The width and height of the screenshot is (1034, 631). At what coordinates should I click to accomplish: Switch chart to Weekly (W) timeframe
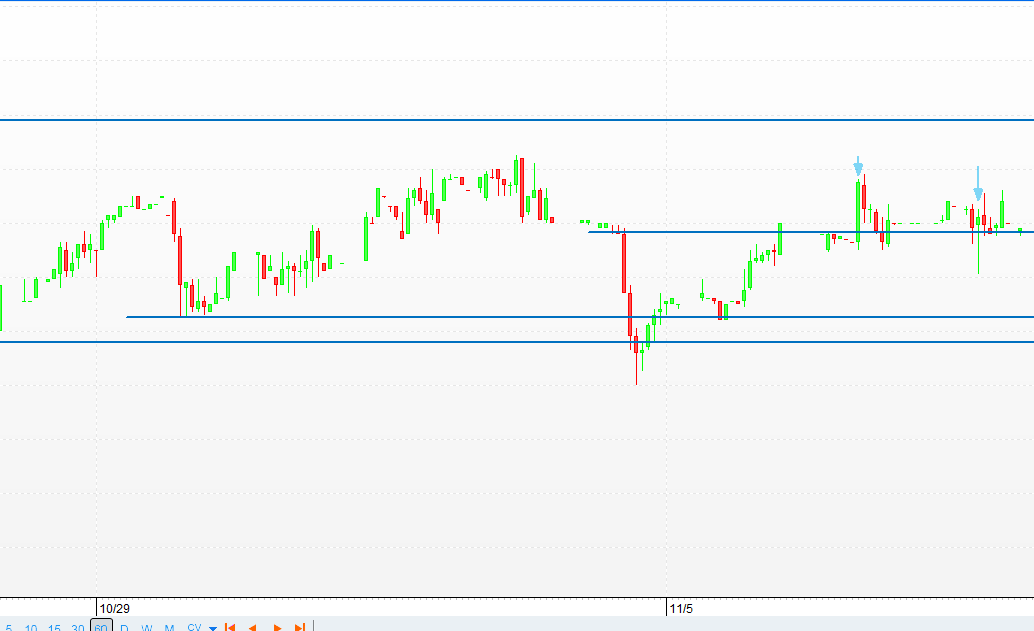(x=147, y=628)
